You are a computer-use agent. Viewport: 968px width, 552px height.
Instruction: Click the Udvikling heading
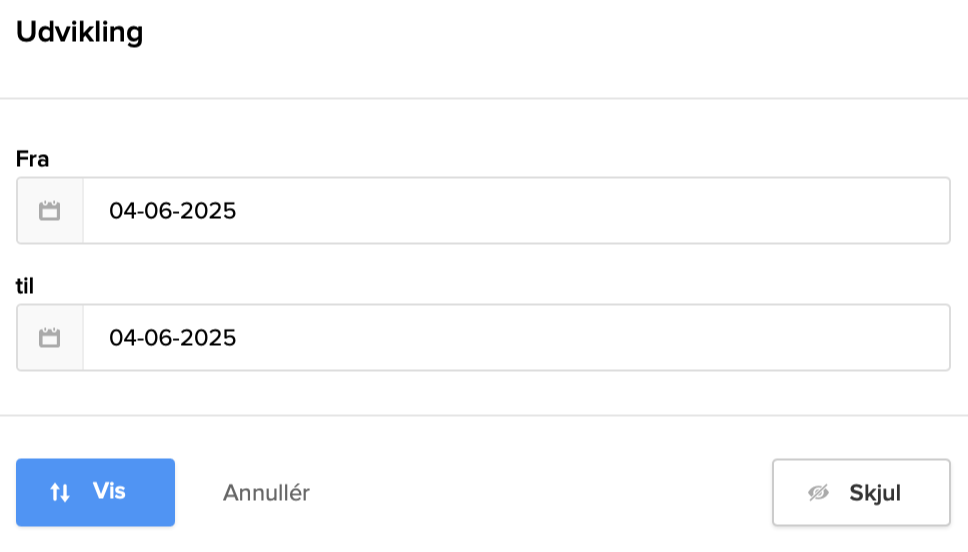[80, 33]
